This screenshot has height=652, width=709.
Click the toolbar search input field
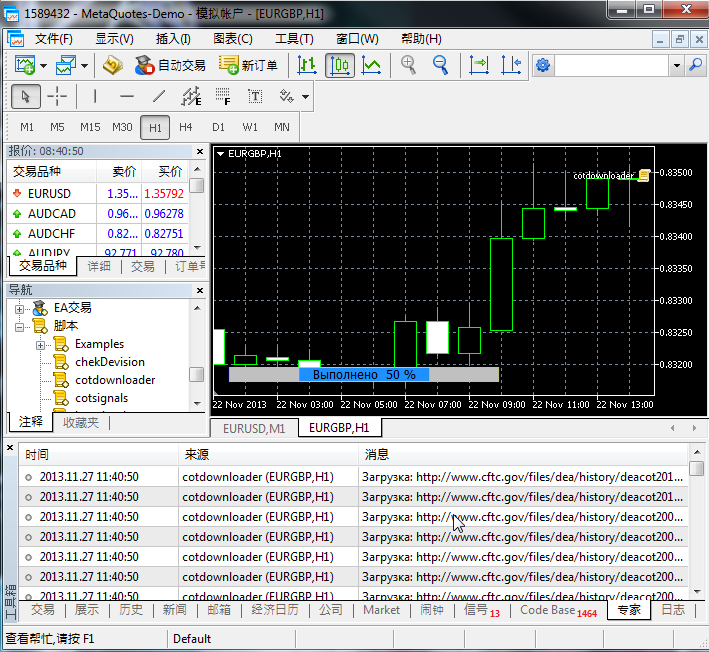coord(610,65)
